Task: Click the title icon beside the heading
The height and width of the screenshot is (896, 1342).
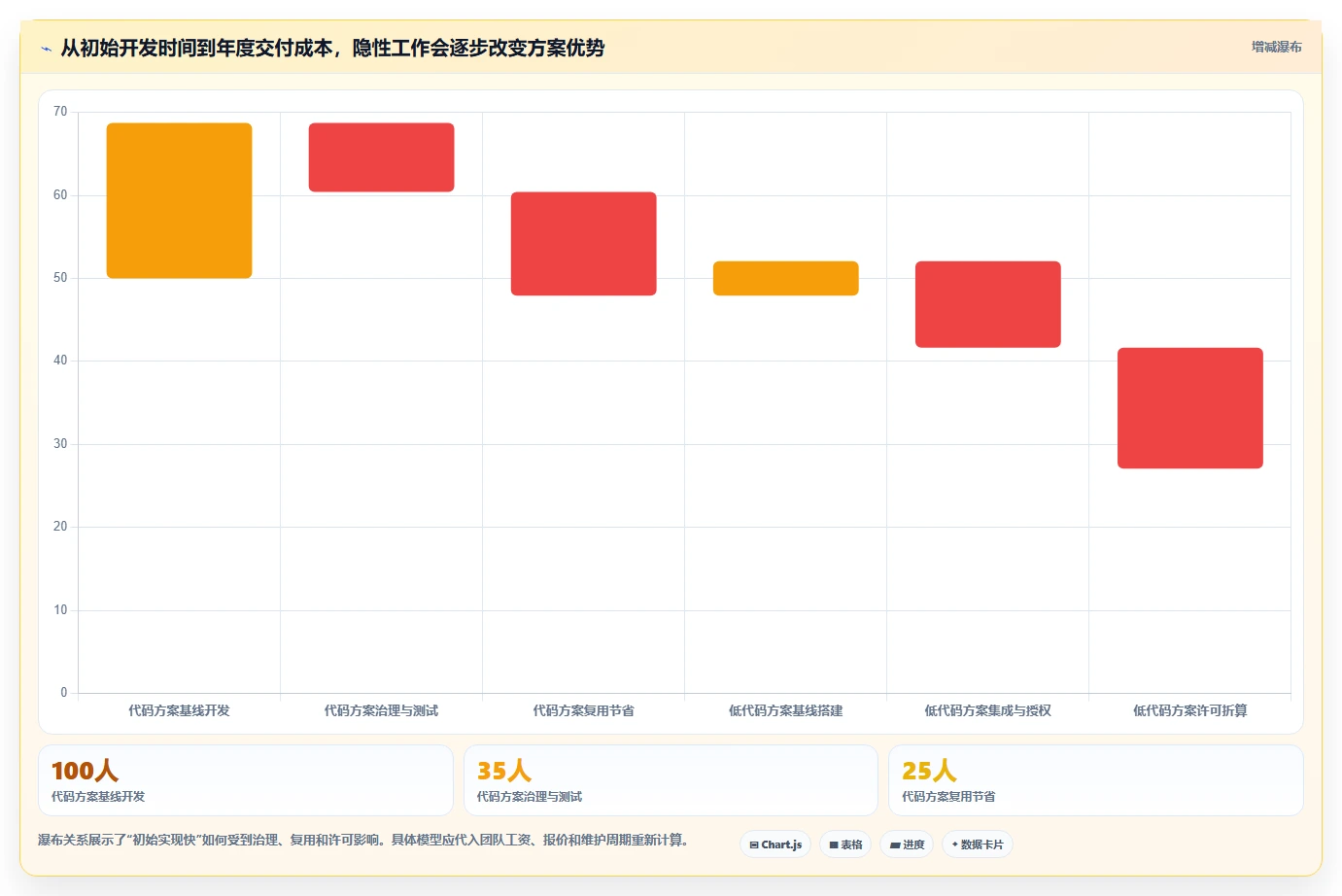Action: [x=46, y=49]
